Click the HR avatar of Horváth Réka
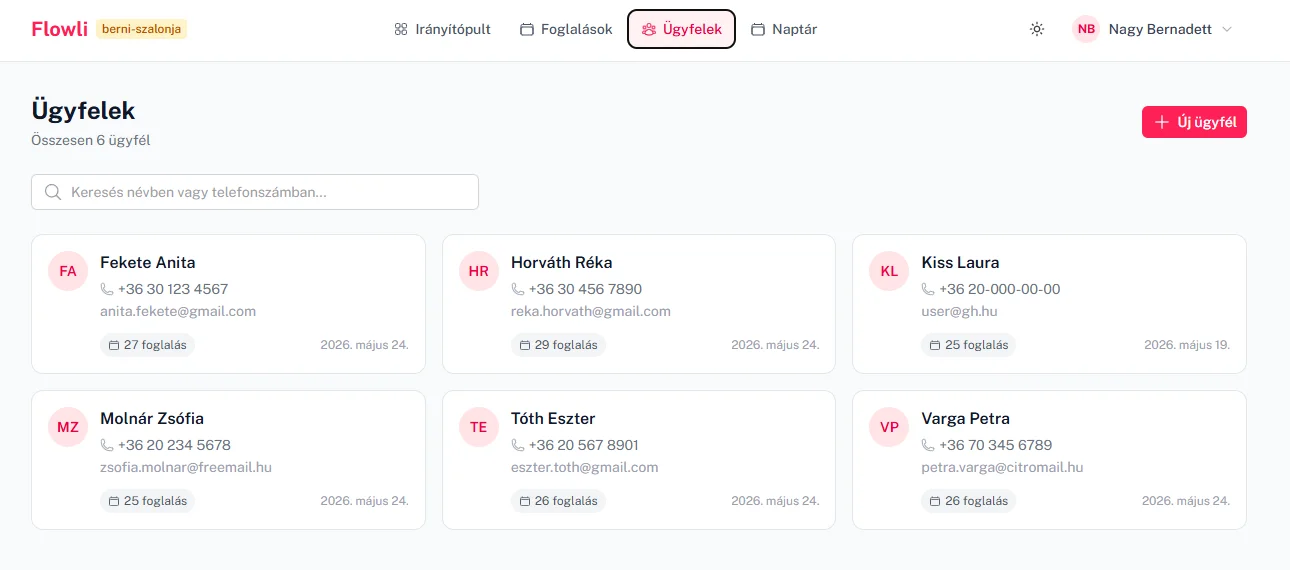This screenshot has width=1290, height=570. coord(478,271)
